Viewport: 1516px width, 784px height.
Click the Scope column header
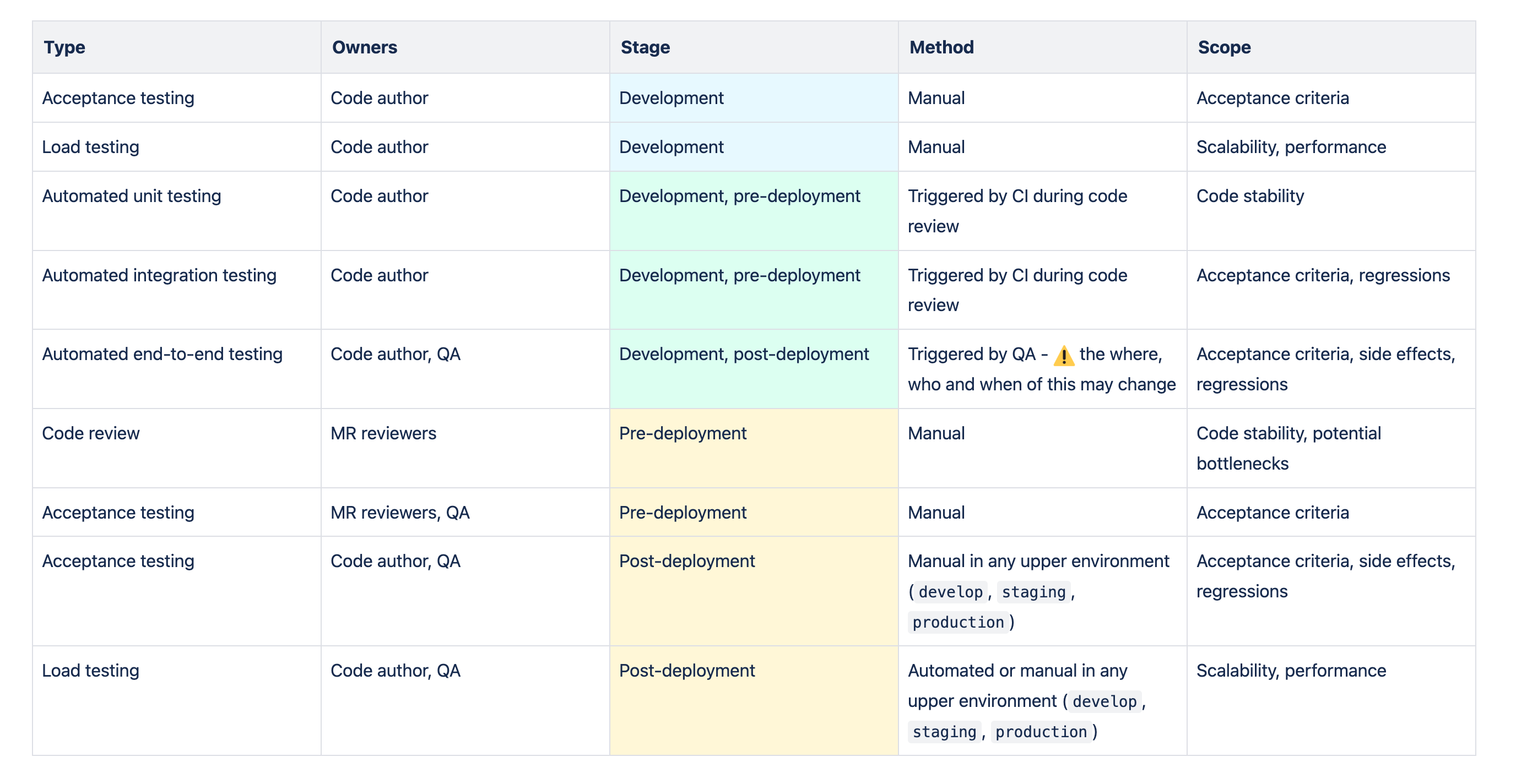1224,47
